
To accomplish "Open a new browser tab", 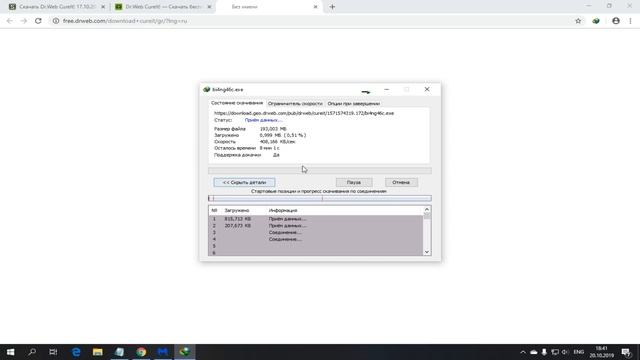I will (x=332, y=7).
